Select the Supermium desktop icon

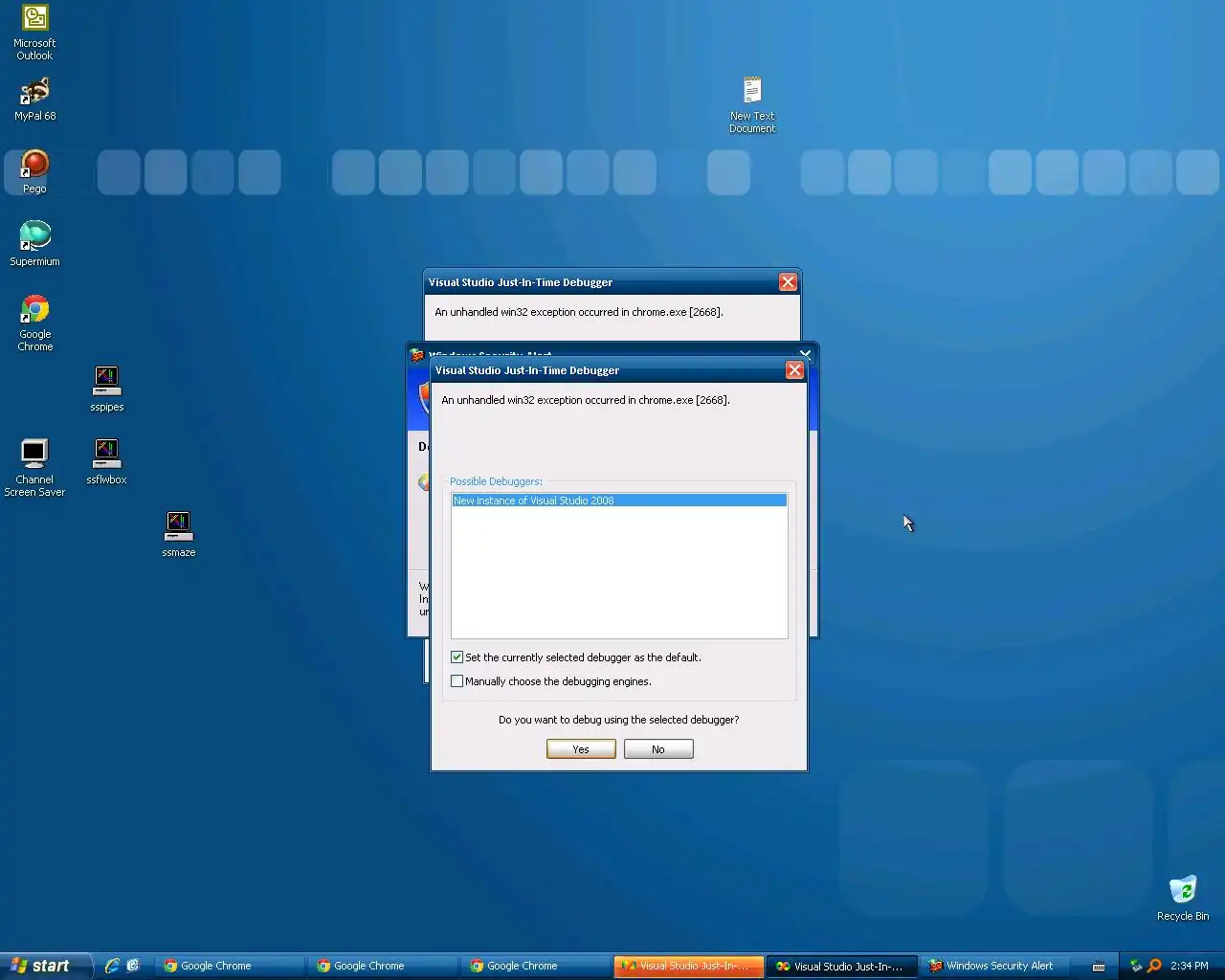tap(34, 243)
